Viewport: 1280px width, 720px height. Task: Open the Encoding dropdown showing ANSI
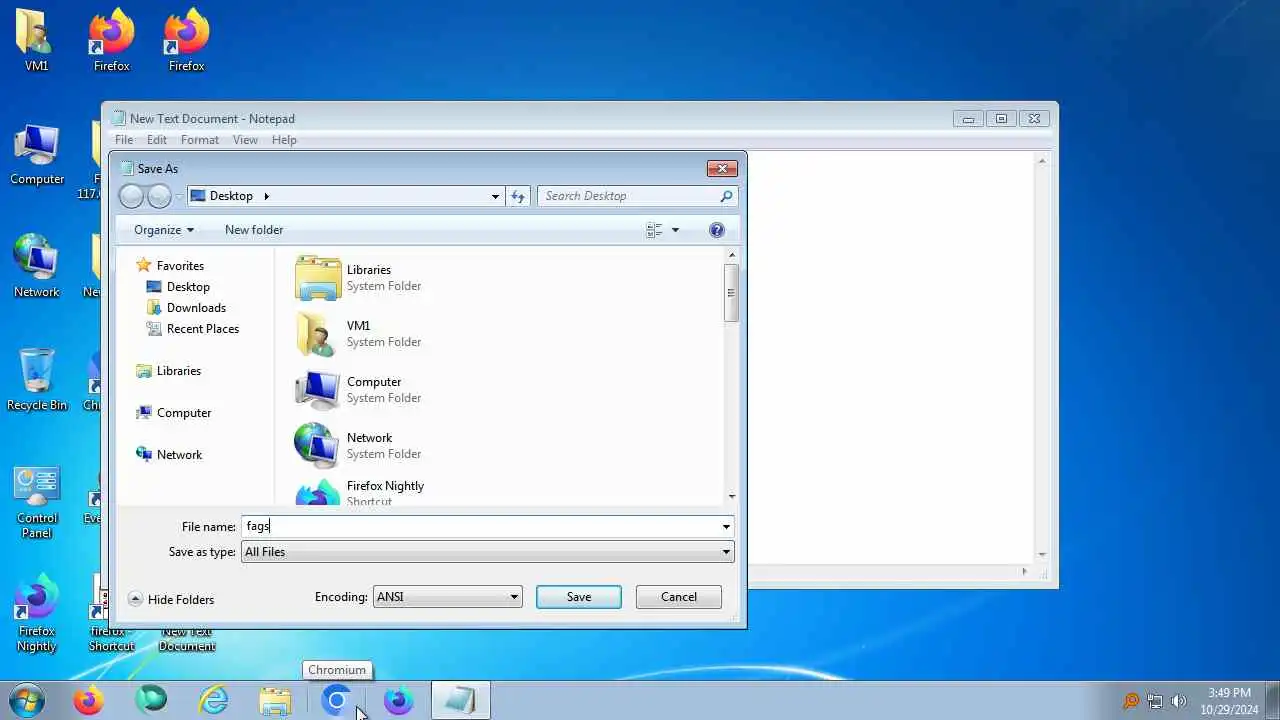tap(447, 597)
